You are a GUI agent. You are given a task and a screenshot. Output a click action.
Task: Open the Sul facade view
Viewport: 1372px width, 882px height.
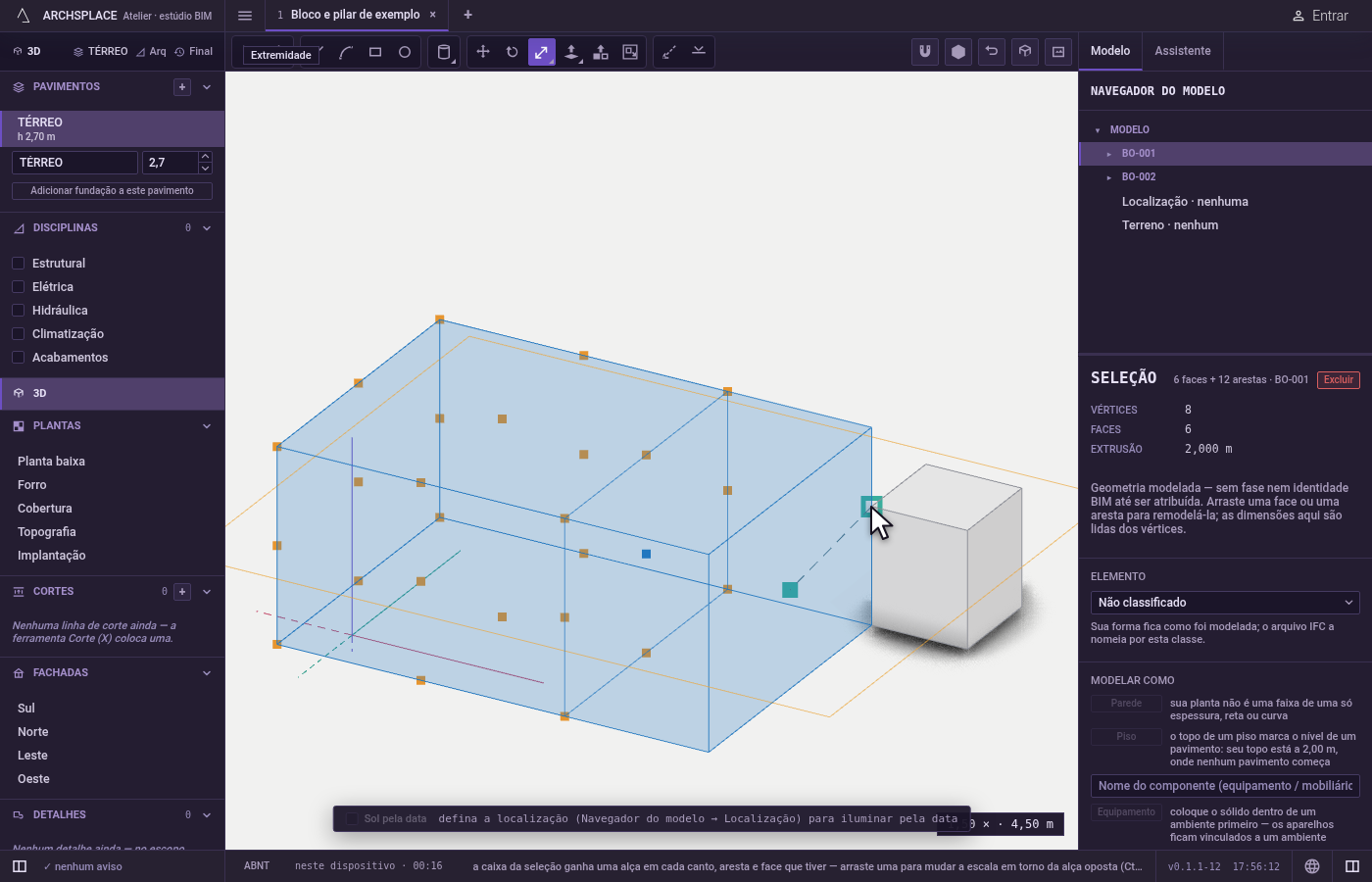click(x=26, y=709)
